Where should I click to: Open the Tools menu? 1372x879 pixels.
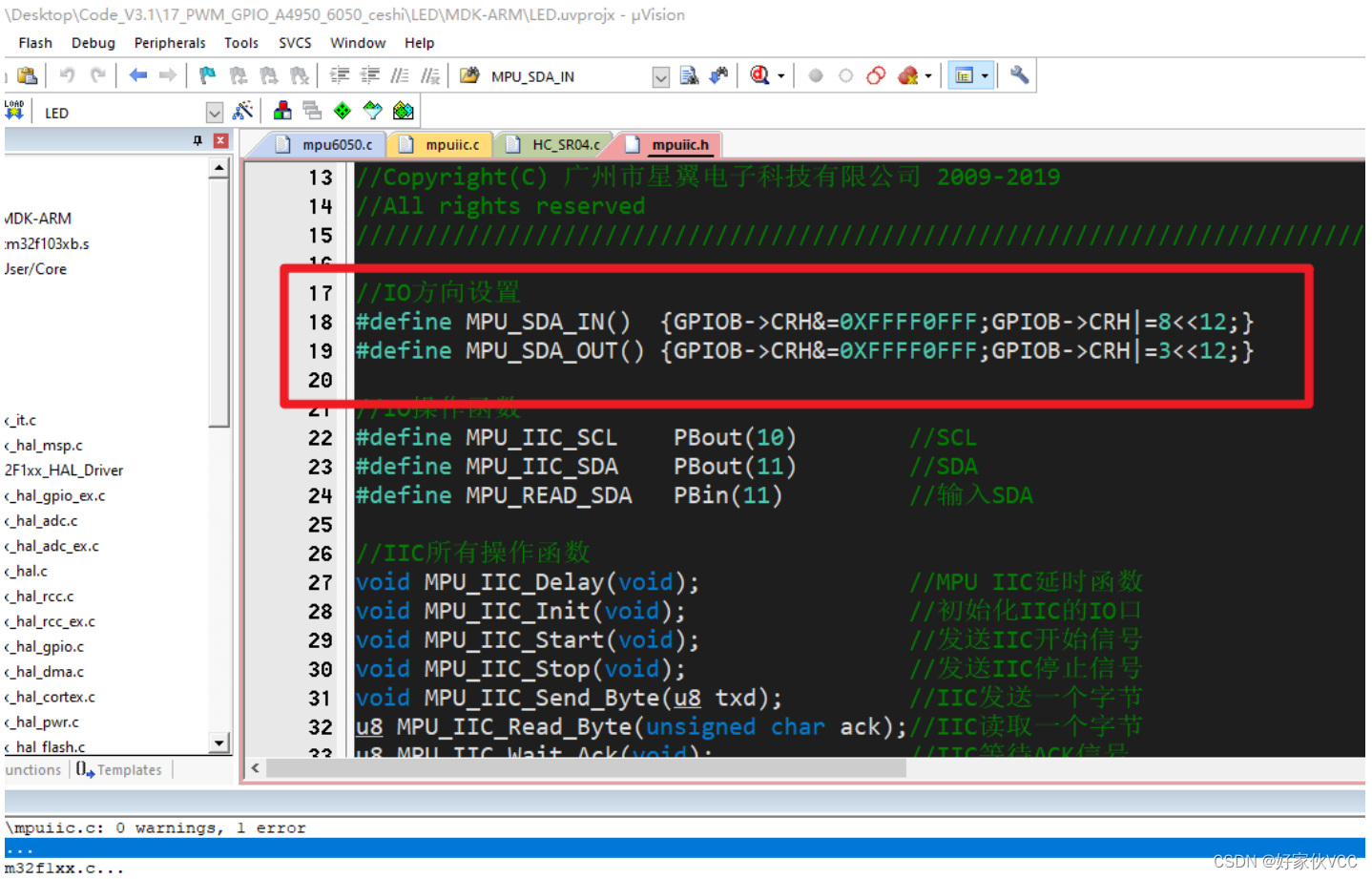pyautogui.click(x=241, y=43)
